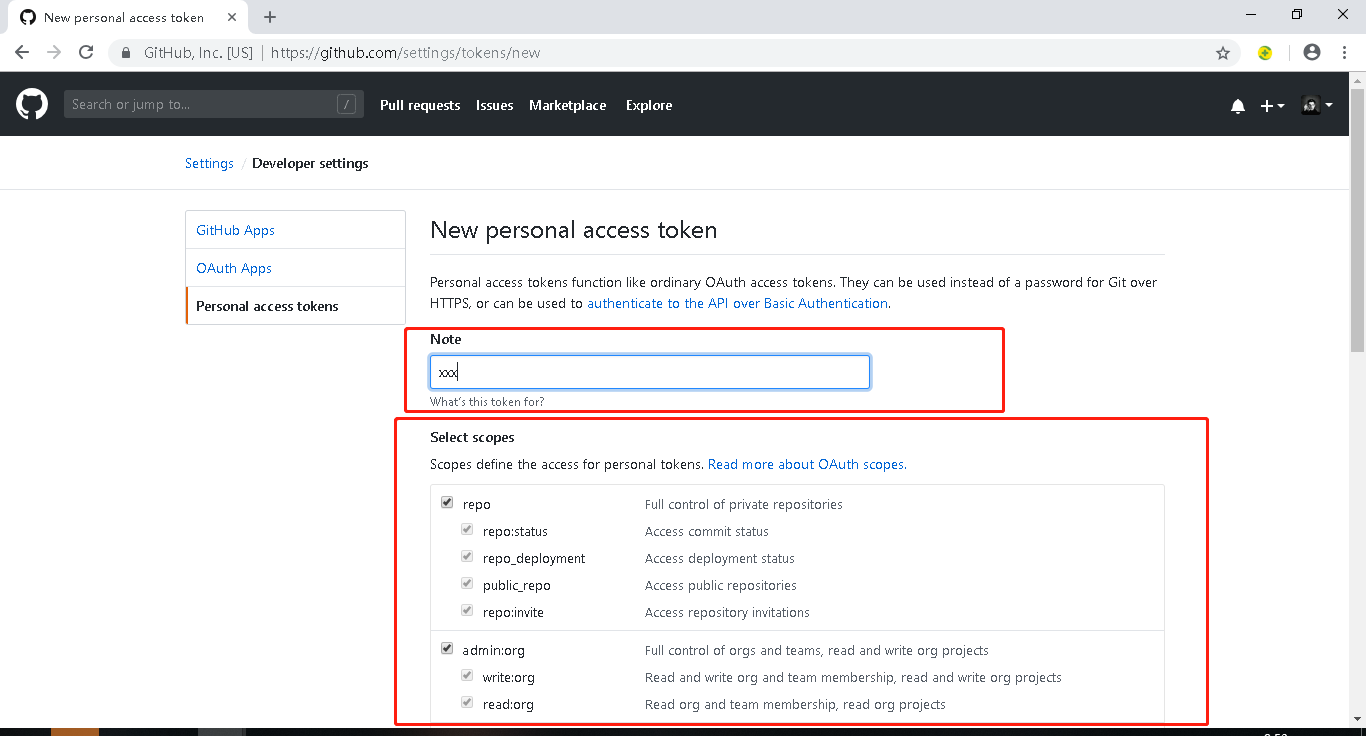Go back with the browser back arrow
This screenshot has width=1366, height=736.
22,53
